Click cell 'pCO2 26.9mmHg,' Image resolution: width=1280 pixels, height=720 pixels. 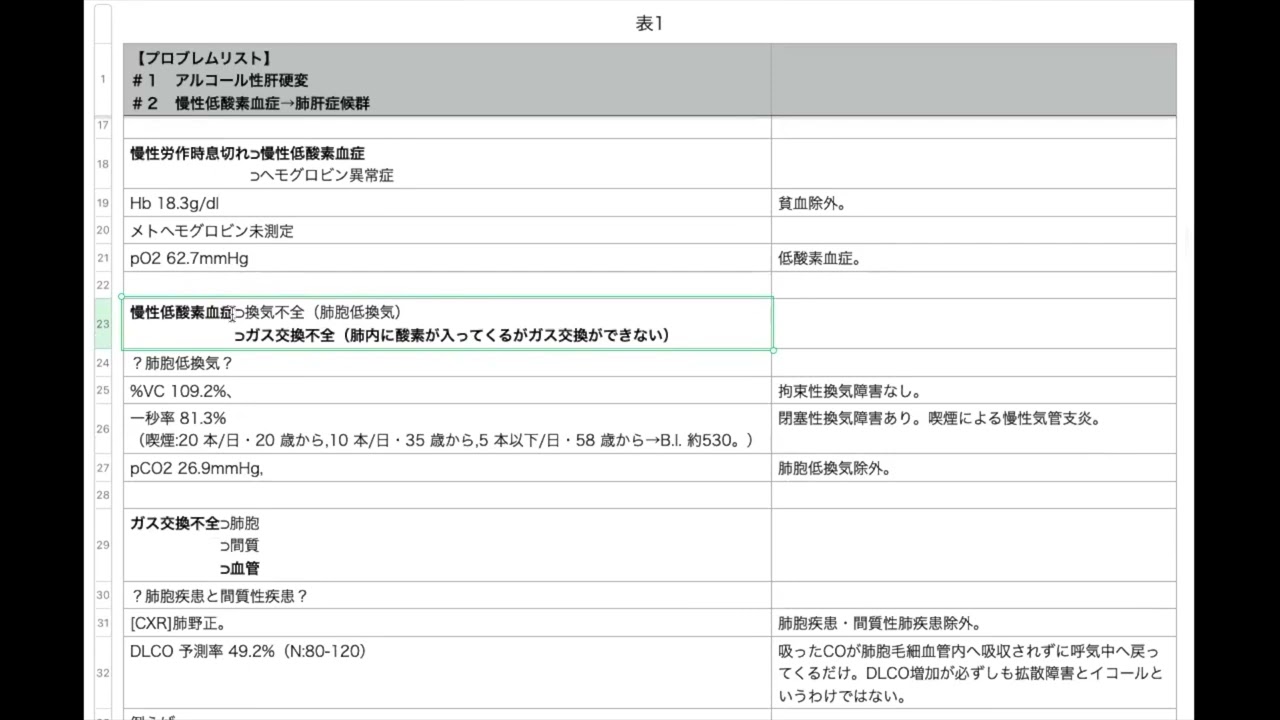click(447, 468)
